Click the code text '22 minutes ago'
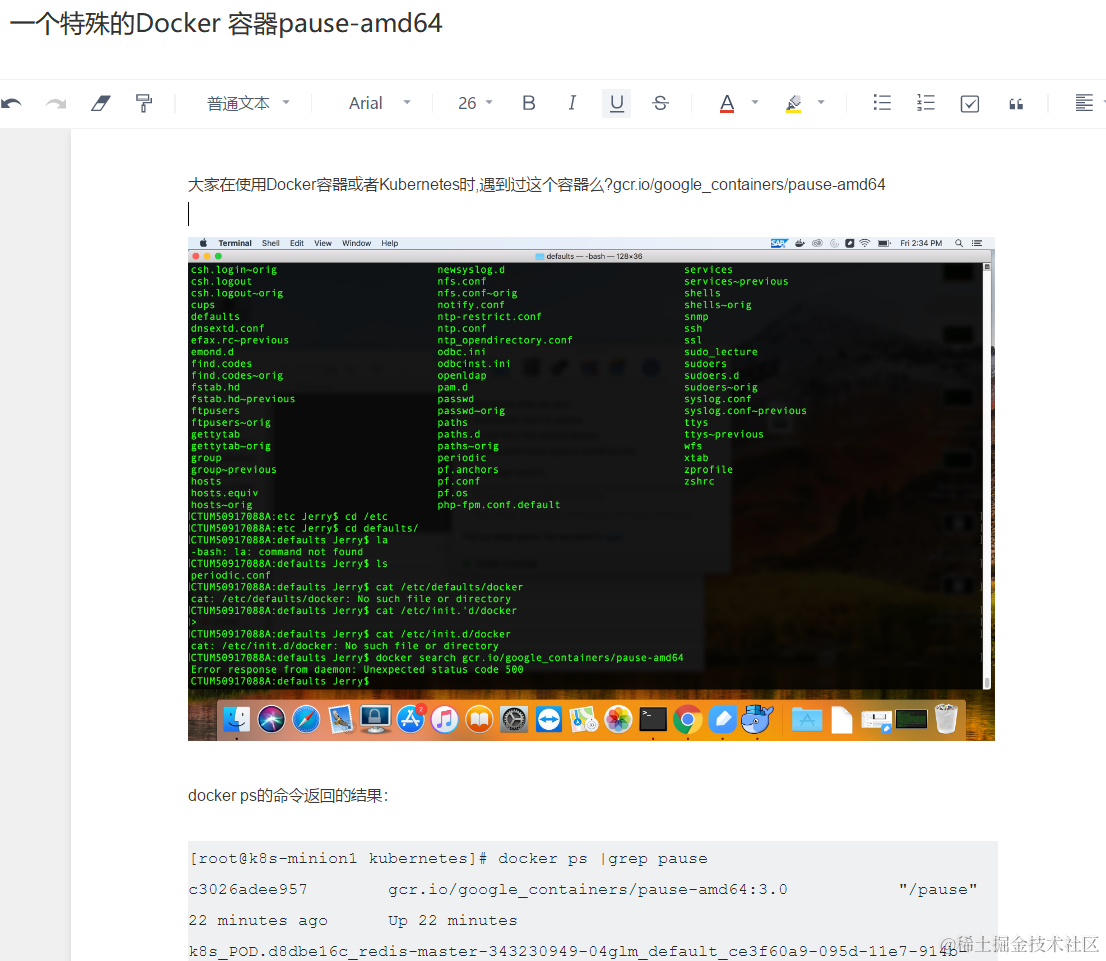1106x961 pixels. (x=257, y=921)
